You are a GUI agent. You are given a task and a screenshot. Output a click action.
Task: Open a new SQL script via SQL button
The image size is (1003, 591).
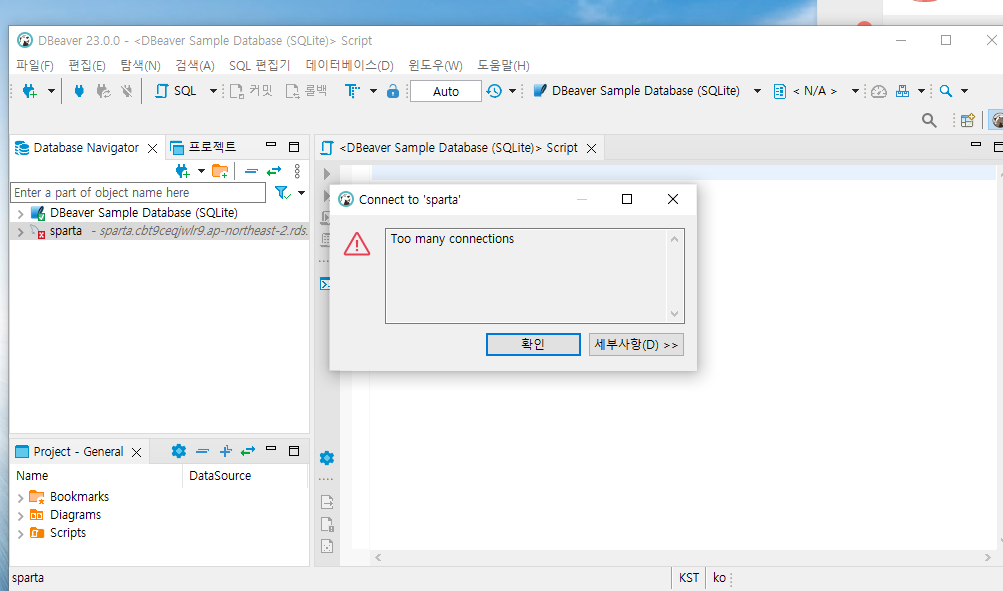pyautogui.click(x=176, y=91)
